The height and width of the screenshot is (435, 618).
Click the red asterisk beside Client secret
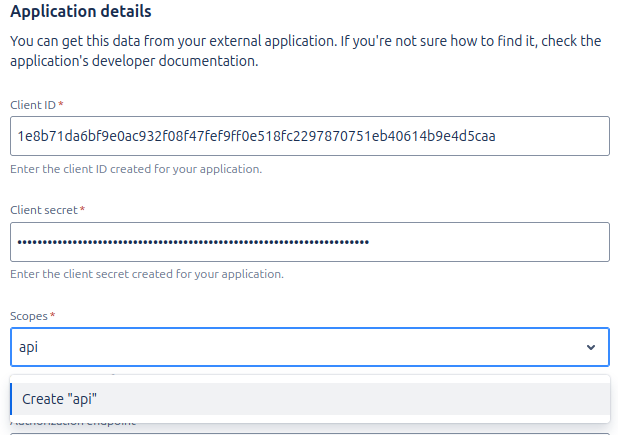(81, 210)
